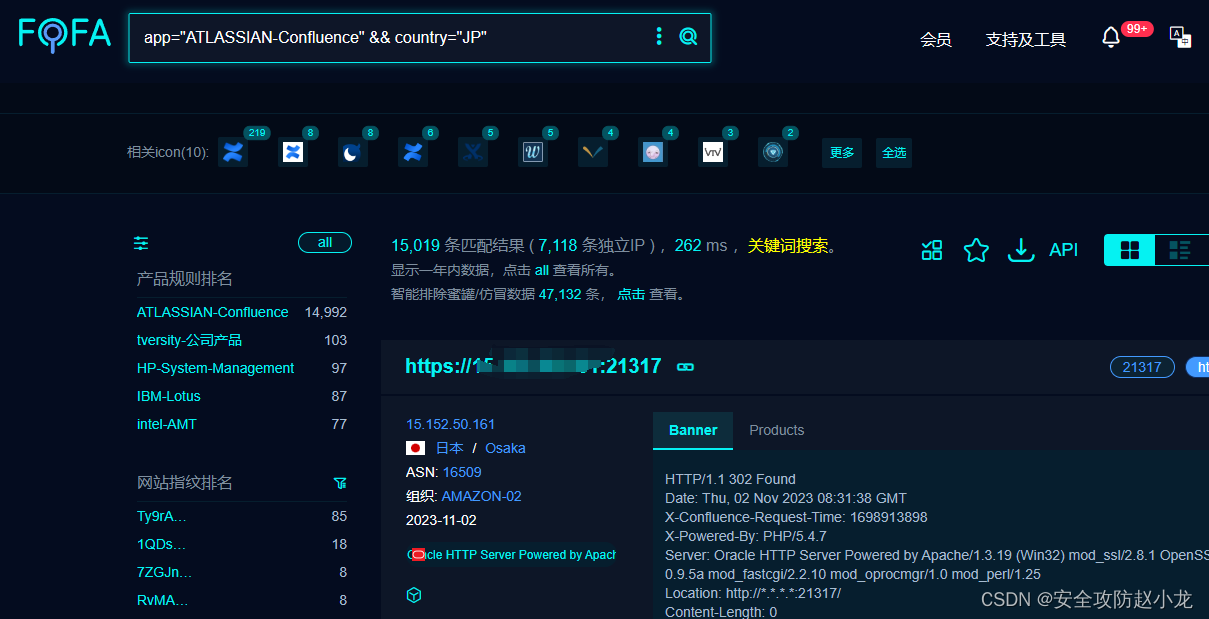Click organization AMAZON-02
This screenshot has width=1209, height=619.
point(481,496)
